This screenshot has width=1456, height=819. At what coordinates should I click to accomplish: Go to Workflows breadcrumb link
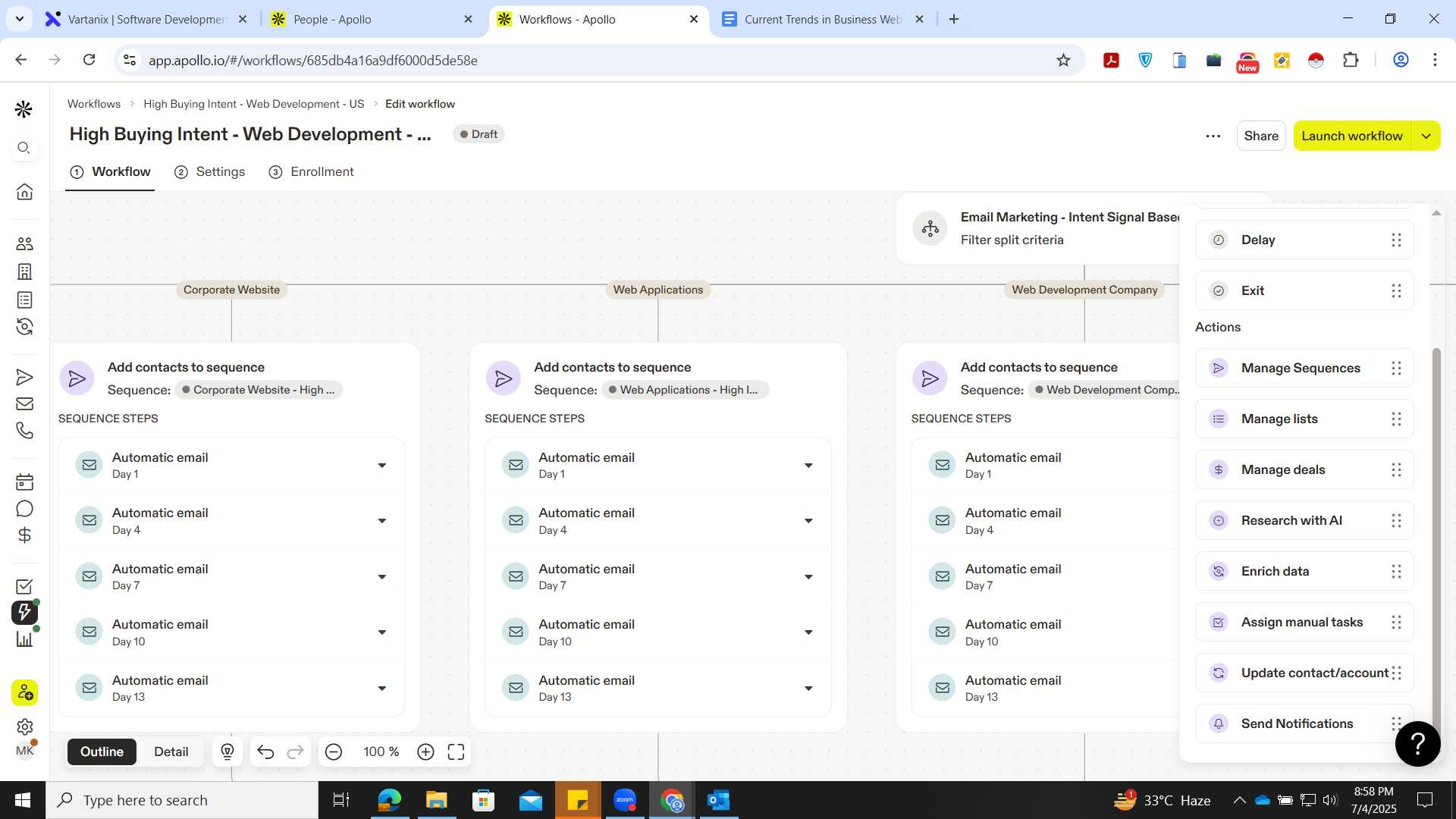click(x=94, y=104)
